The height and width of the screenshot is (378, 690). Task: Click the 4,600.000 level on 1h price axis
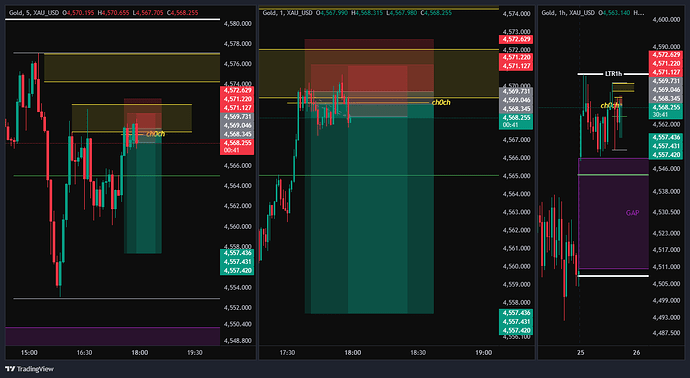[667, 20]
